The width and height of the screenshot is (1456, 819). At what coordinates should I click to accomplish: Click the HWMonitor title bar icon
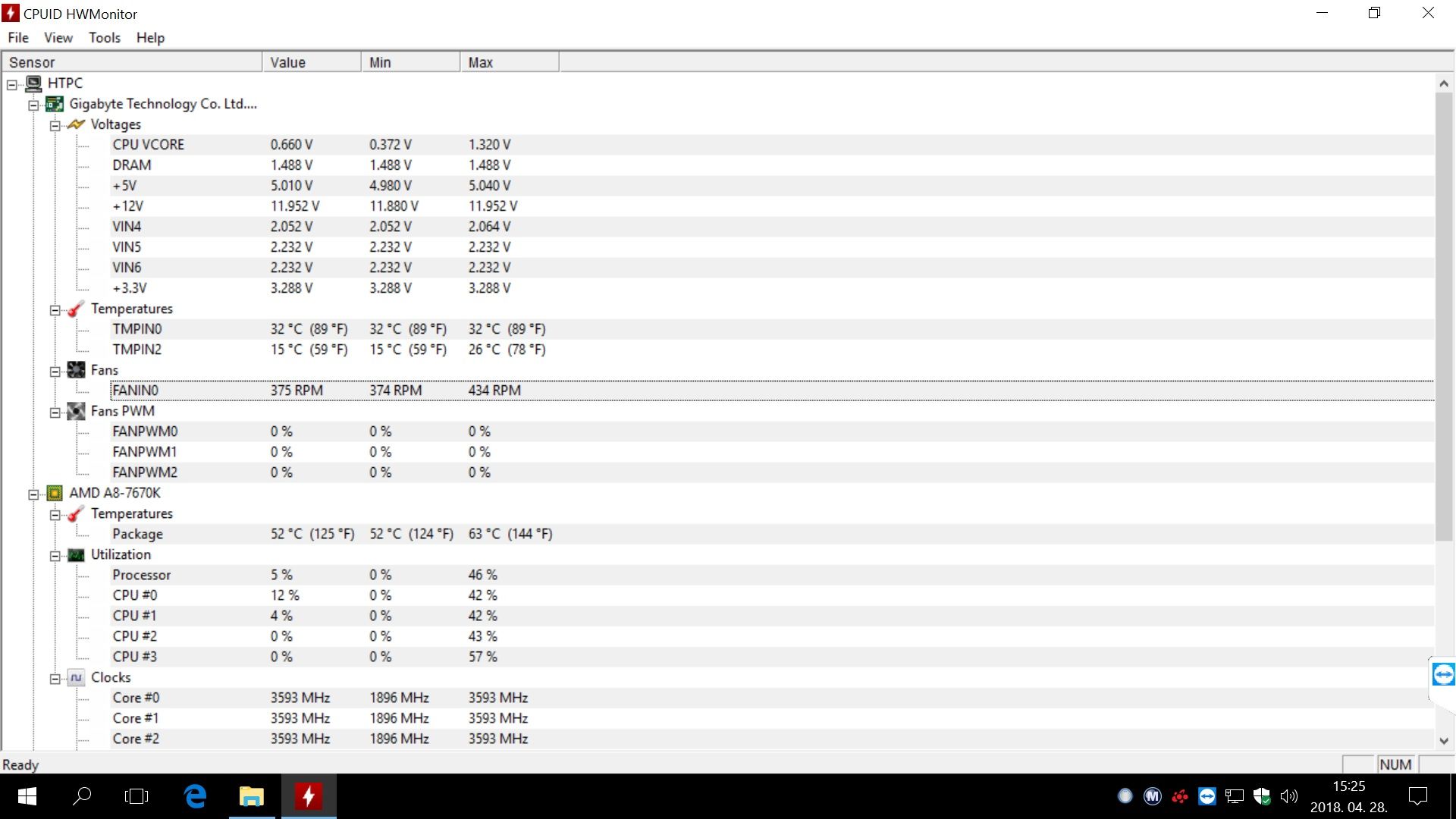[x=11, y=14]
